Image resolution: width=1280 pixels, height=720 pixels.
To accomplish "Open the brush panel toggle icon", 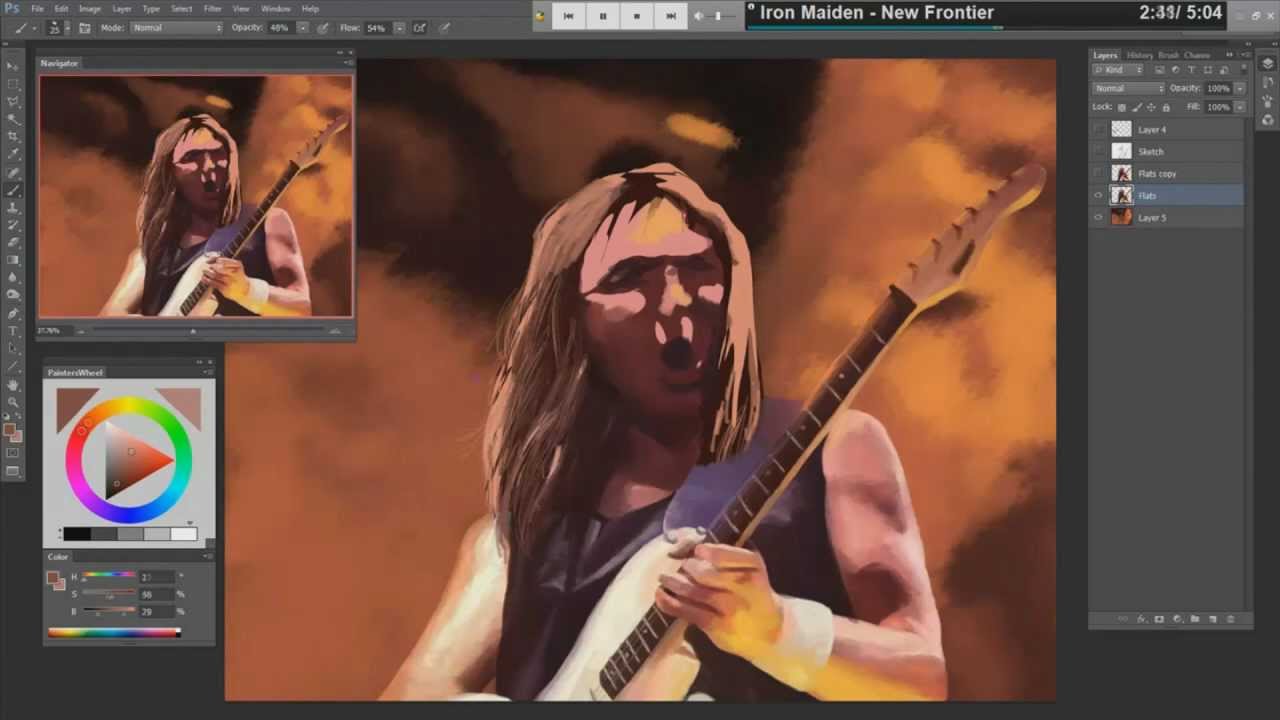I will [85, 28].
